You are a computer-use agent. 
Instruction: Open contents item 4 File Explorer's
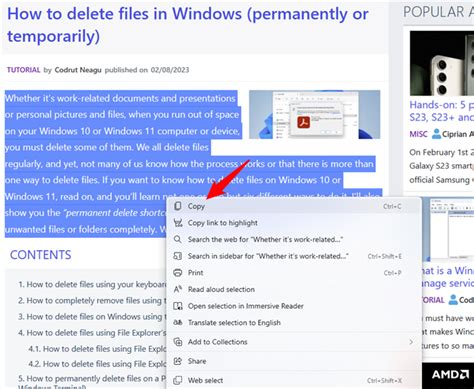point(92,333)
